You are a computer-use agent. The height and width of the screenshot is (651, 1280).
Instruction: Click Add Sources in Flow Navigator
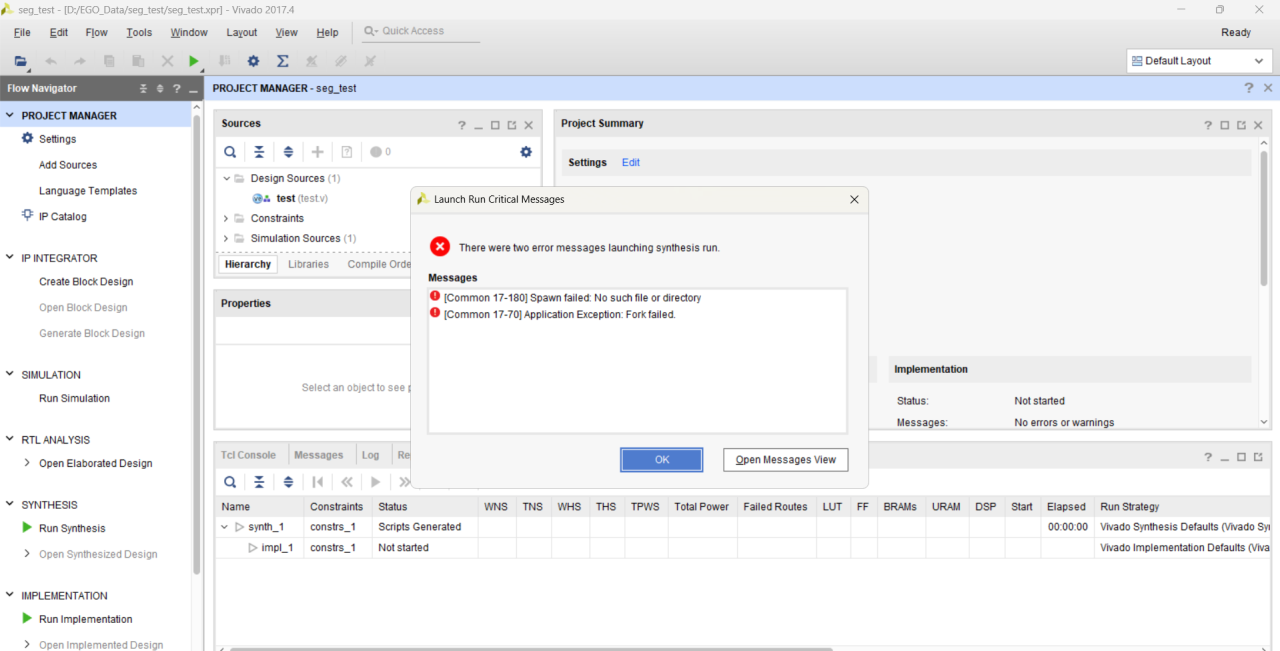pyautogui.click(x=68, y=165)
